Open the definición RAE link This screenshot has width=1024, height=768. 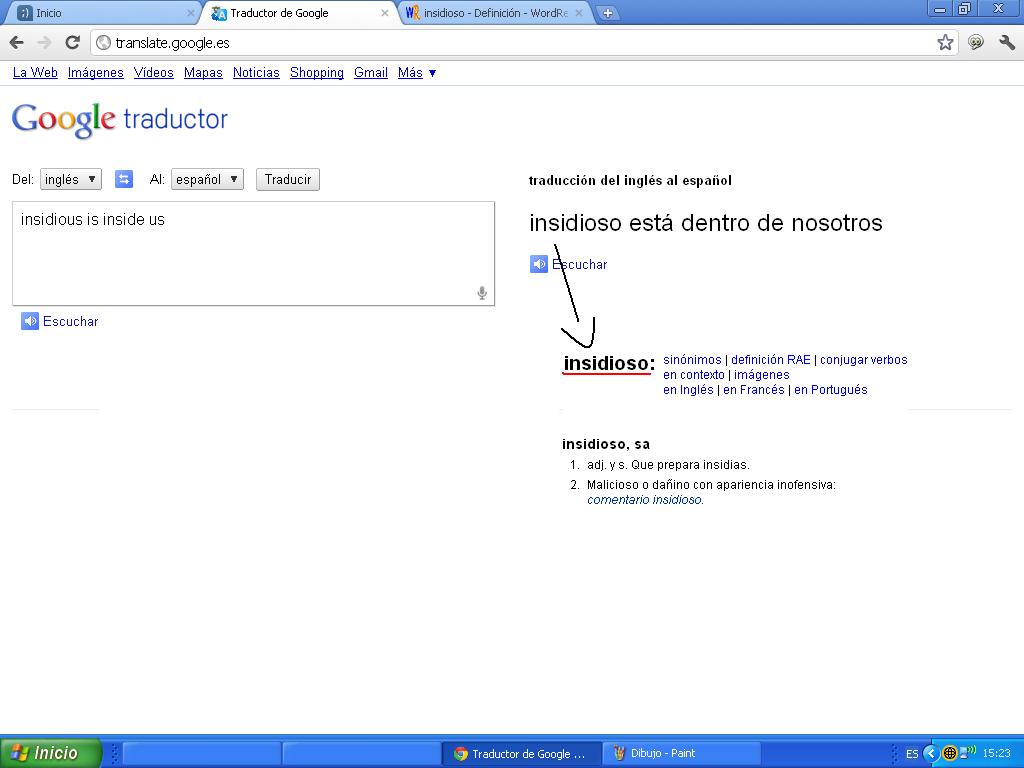771,360
